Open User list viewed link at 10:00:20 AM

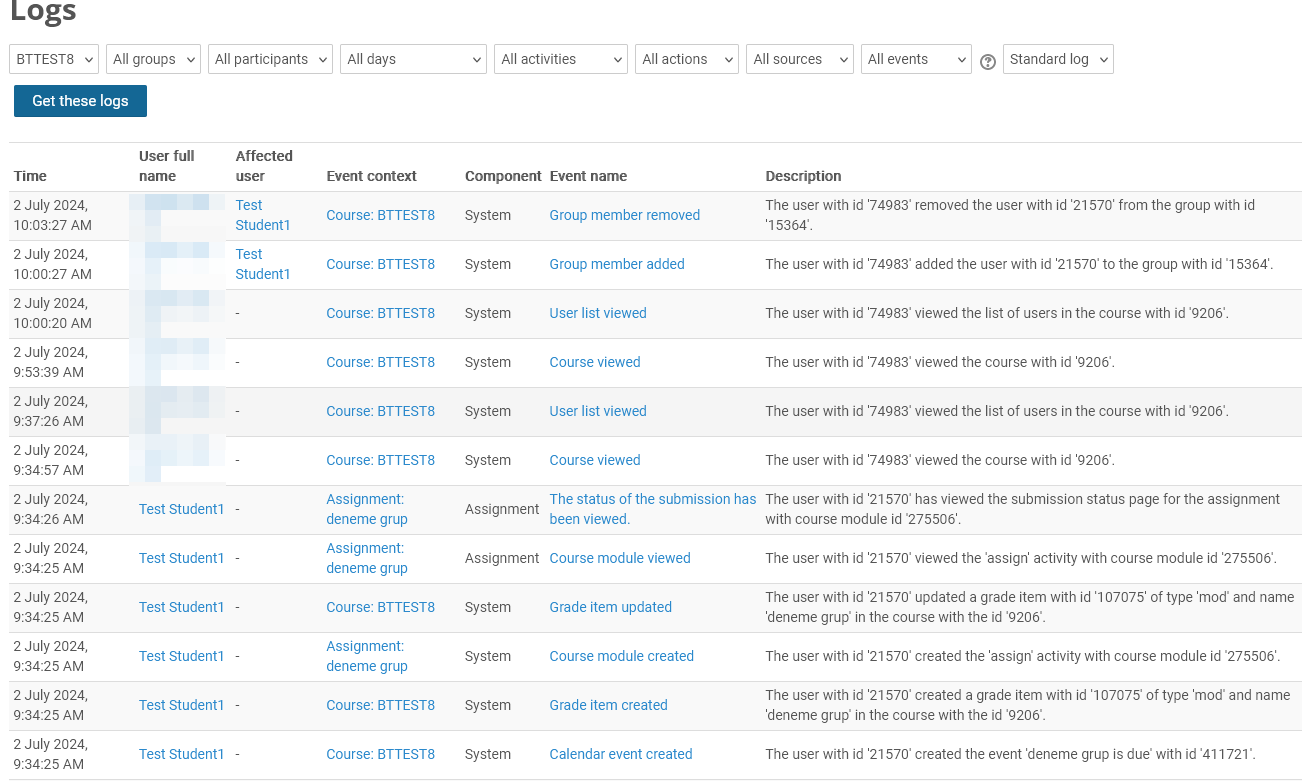598,313
